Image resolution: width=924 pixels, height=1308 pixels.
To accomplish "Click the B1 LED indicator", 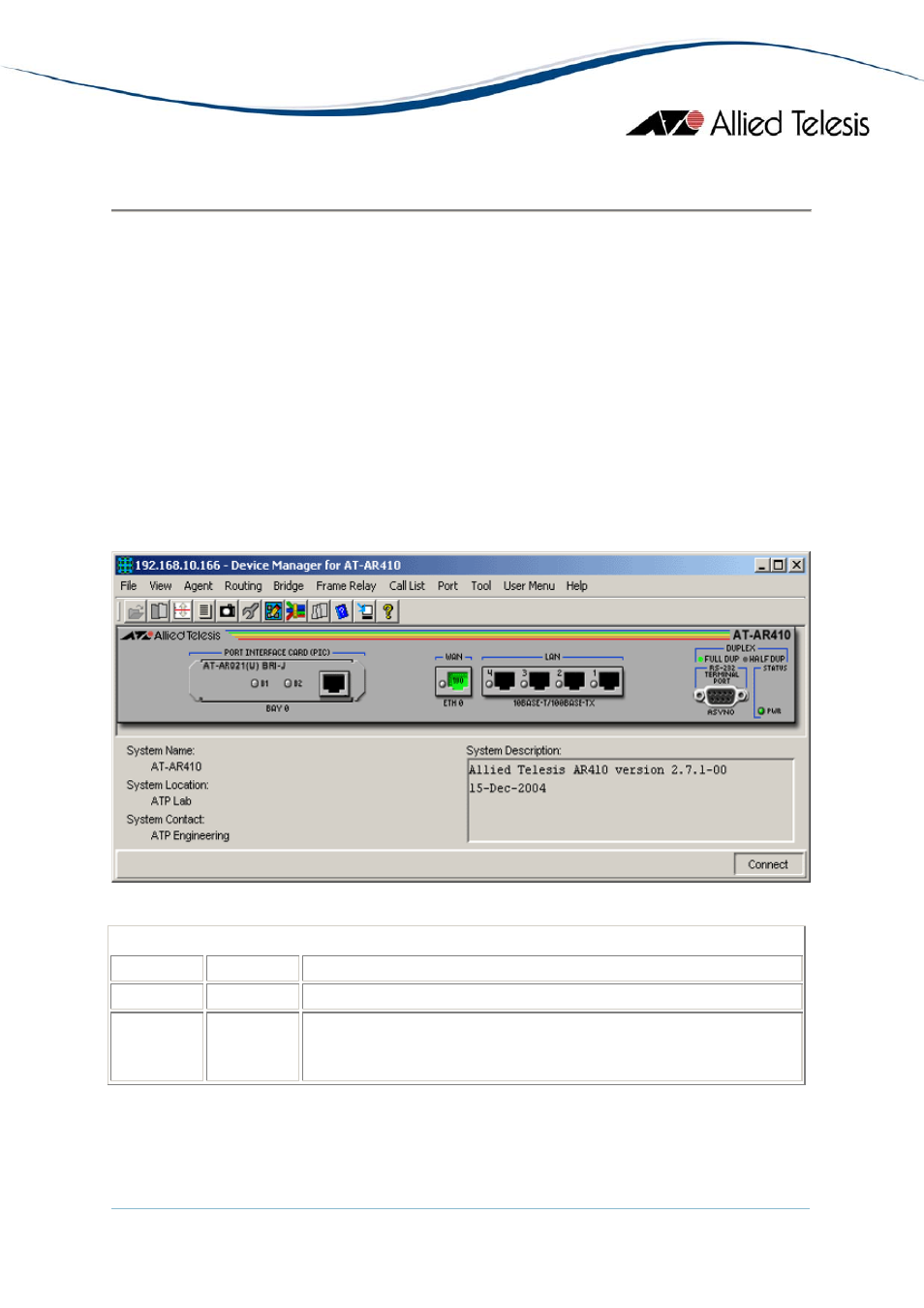I will (255, 683).
